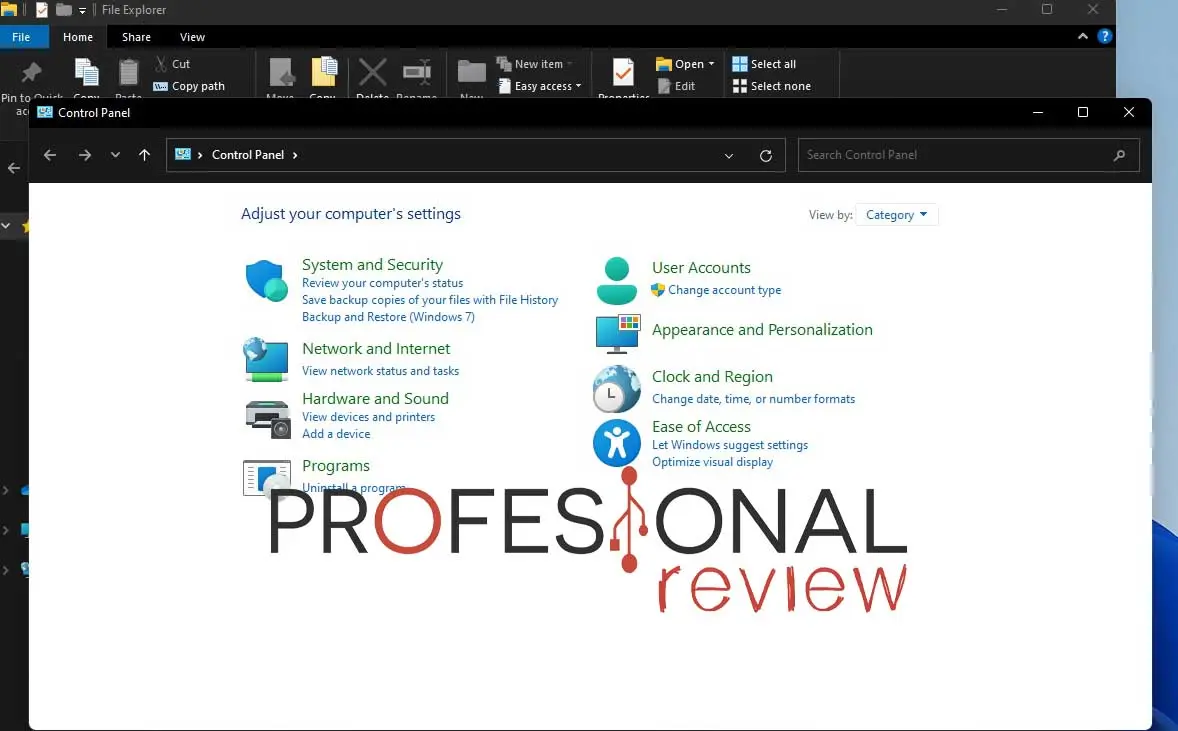
Task: Open Clock and Region category link
Action: click(x=712, y=376)
